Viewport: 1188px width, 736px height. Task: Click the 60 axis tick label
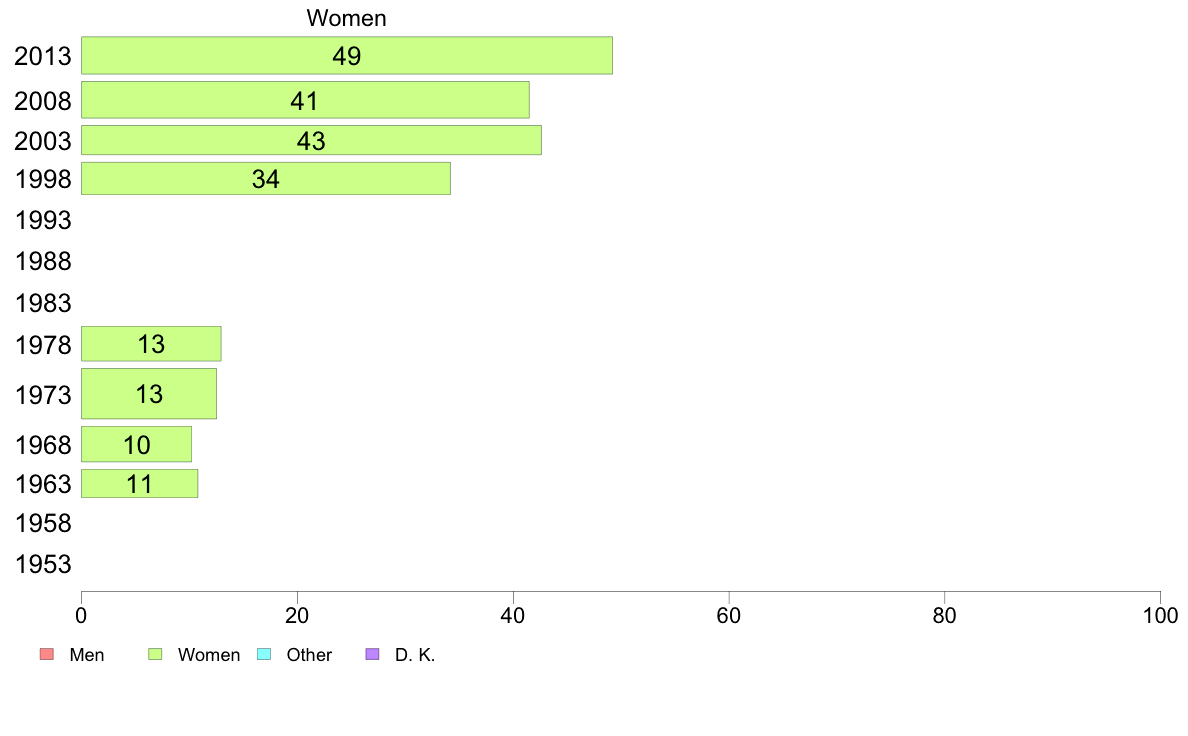[729, 615]
